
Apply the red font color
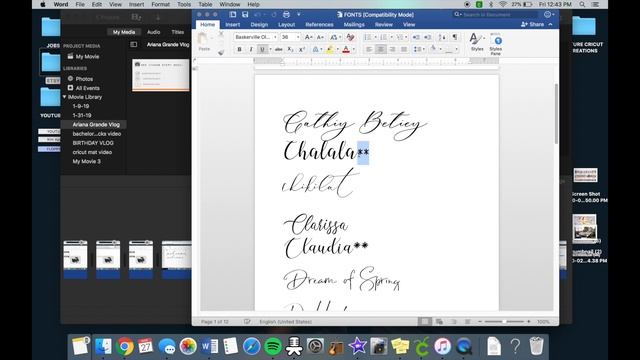[x=346, y=49]
